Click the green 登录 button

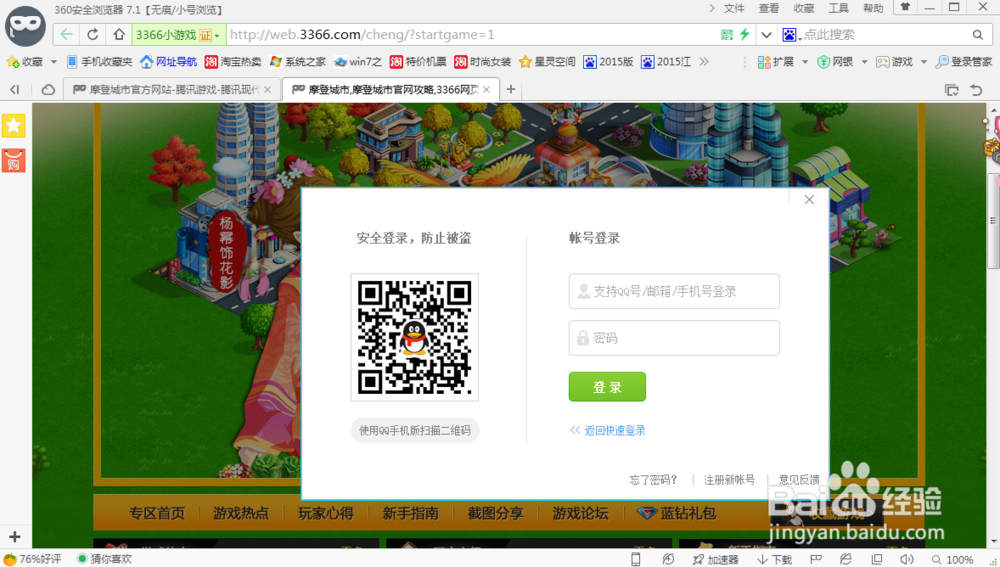(607, 387)
